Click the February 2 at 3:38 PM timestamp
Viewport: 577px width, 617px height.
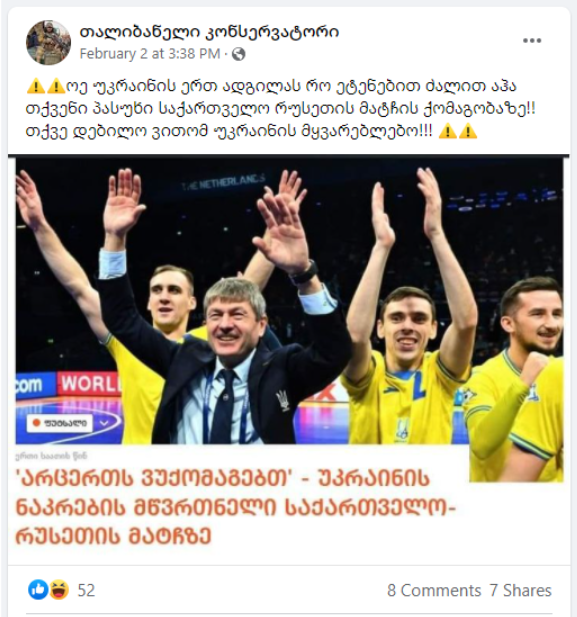[150, 54]
